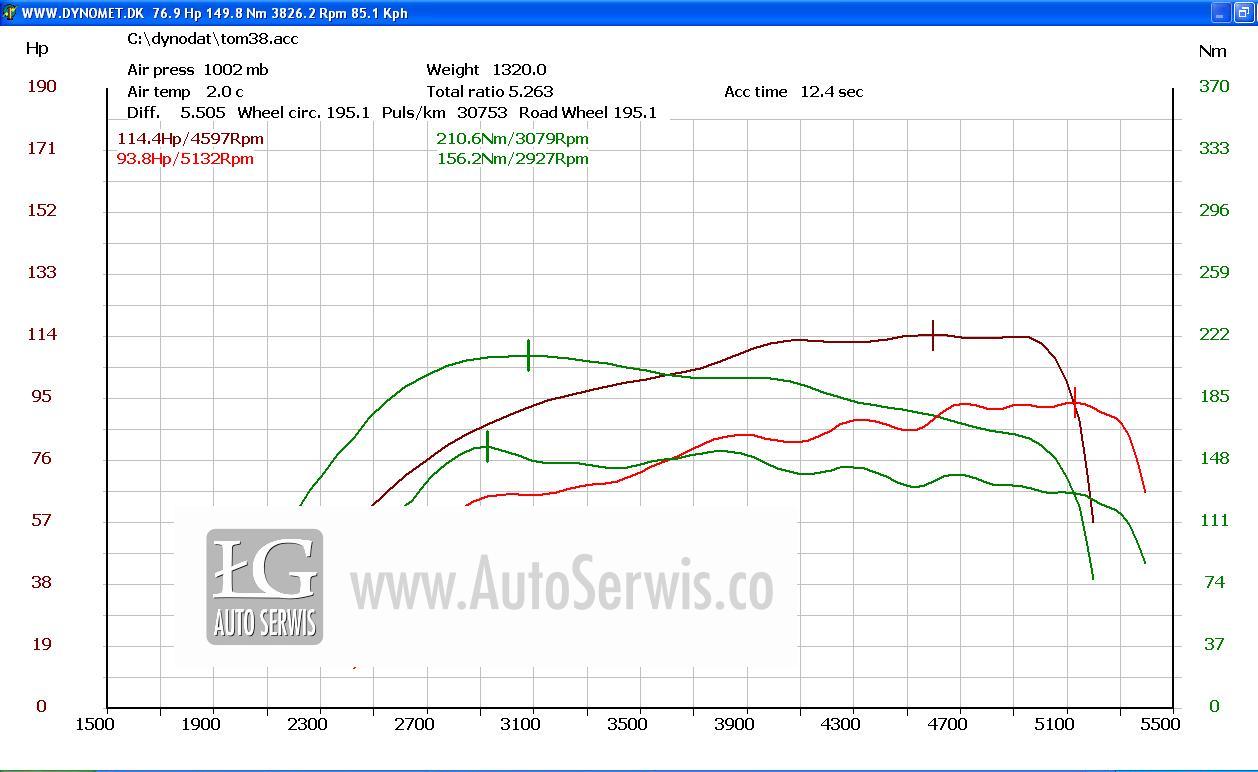
Task: Click the 93.8Hp/5132Rpm legend label
Action: [185, 158]
